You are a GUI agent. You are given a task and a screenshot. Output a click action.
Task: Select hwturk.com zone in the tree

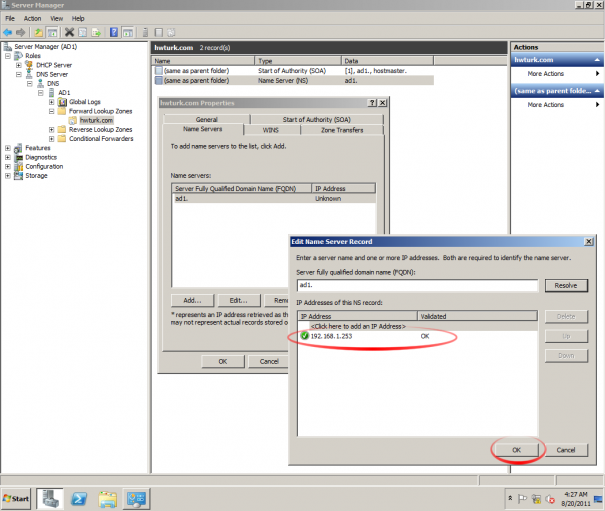click(96, 120)
